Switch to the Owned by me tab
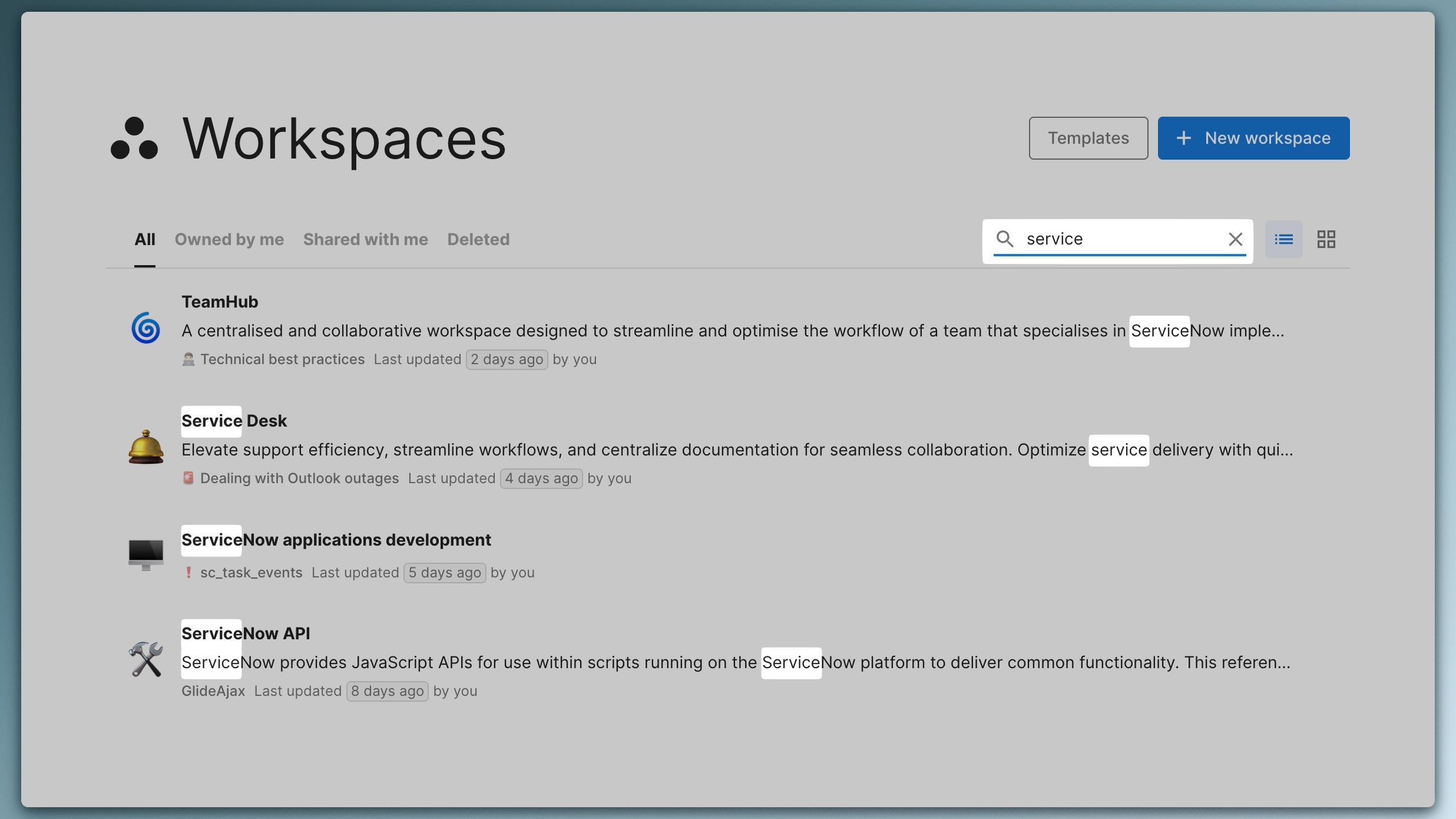The image size is (1456, 819). tap(229, 239)
